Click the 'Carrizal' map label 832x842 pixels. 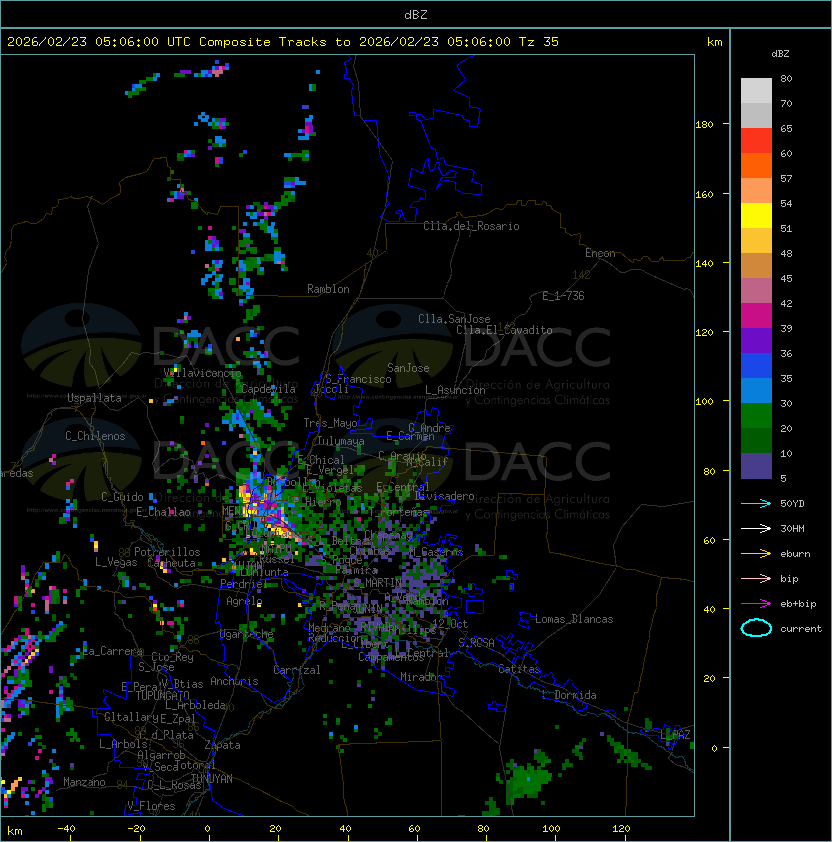(297, 670)
